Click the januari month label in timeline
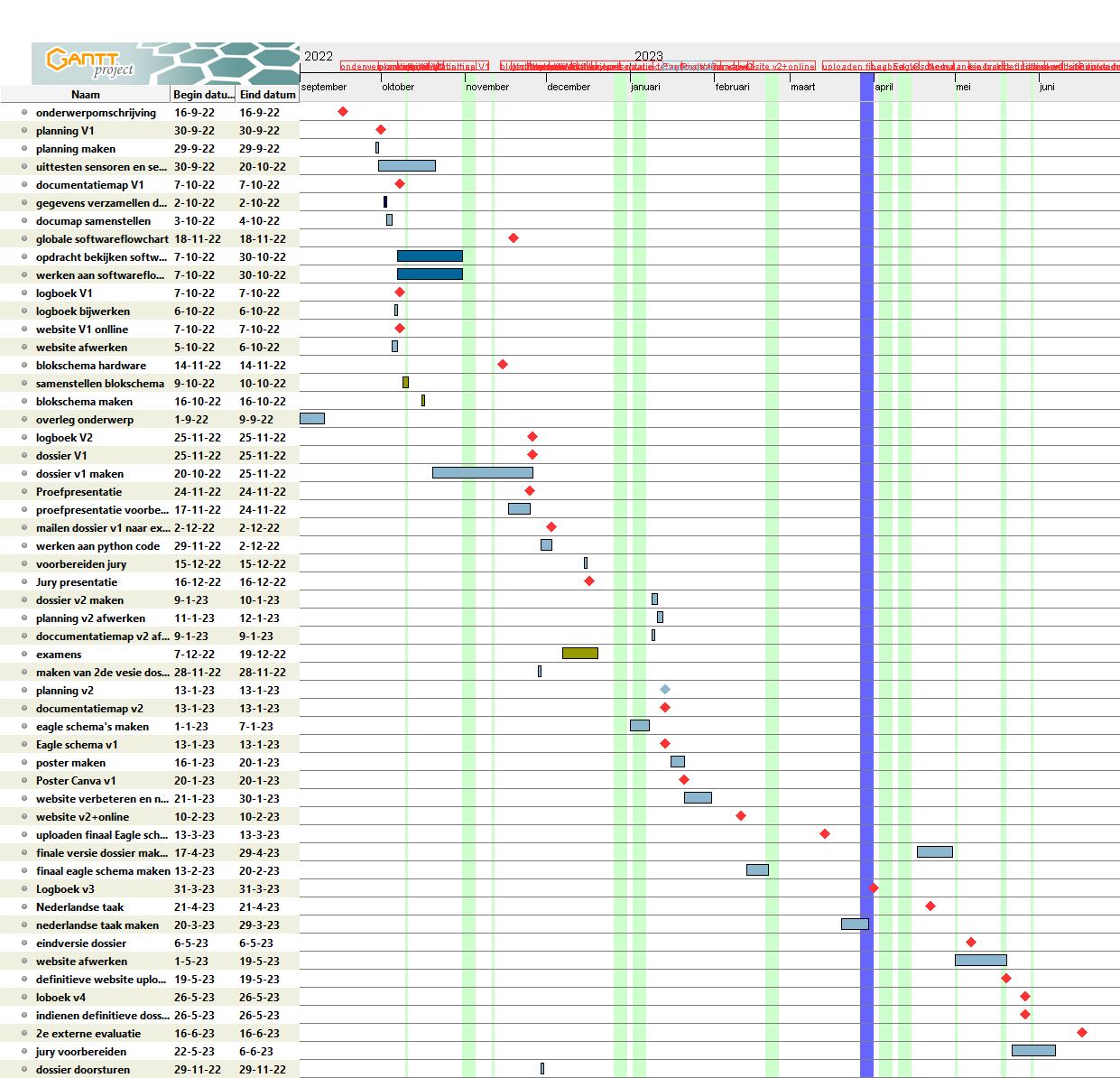 pos(645,87)
